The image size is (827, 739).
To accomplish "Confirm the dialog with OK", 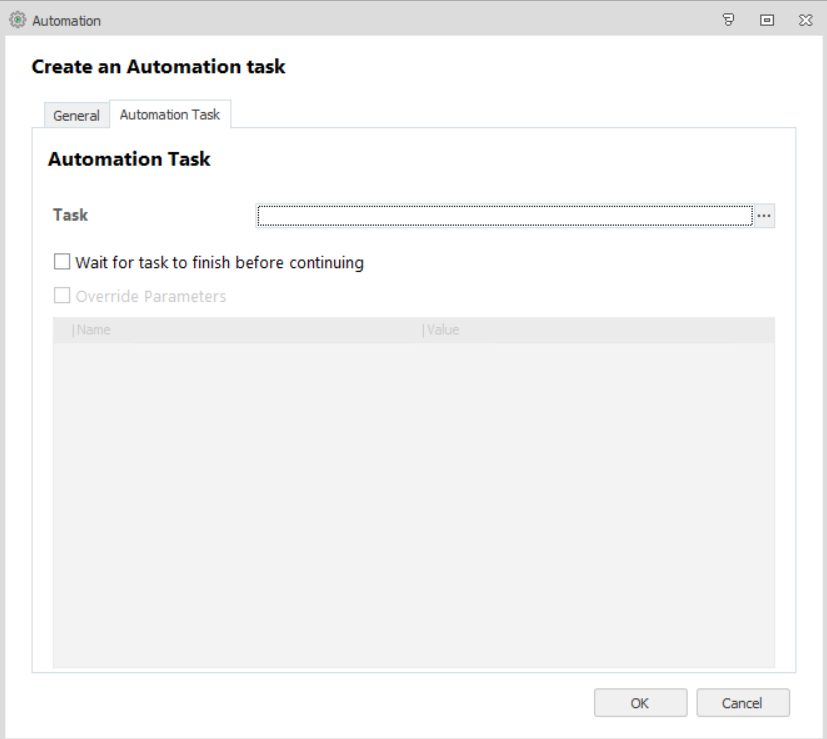I will pyautogui.click(x=640, y=703).
